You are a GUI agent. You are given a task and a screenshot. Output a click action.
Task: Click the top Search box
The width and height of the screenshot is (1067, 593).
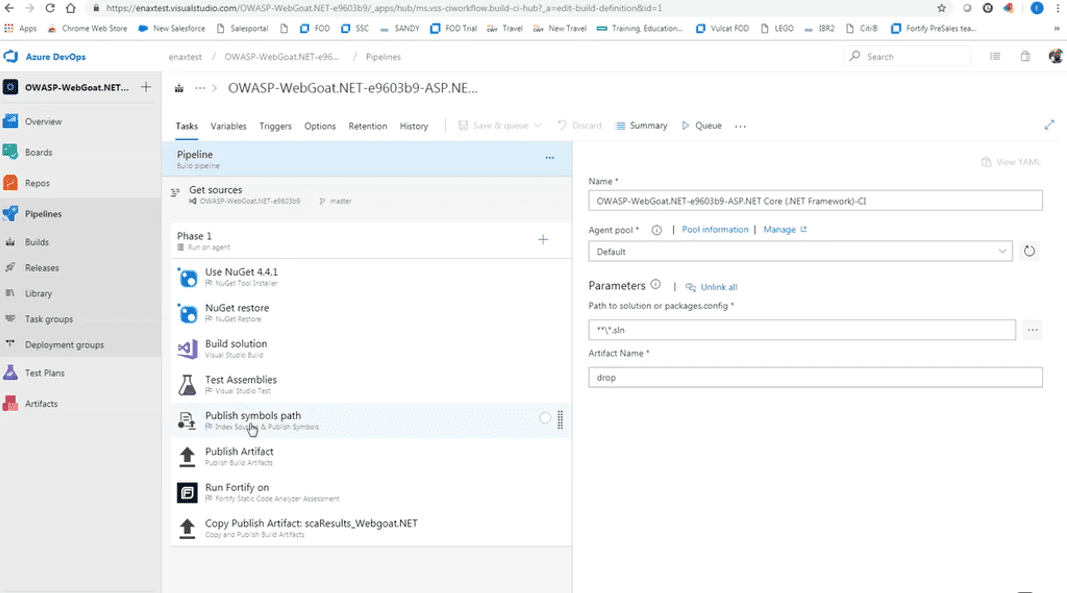[x=908, y=57]
